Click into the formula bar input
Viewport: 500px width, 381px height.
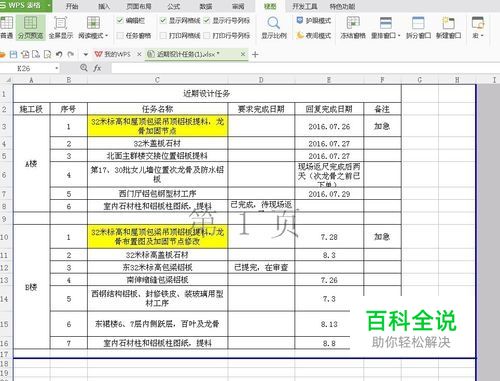[x=305, y=68]
